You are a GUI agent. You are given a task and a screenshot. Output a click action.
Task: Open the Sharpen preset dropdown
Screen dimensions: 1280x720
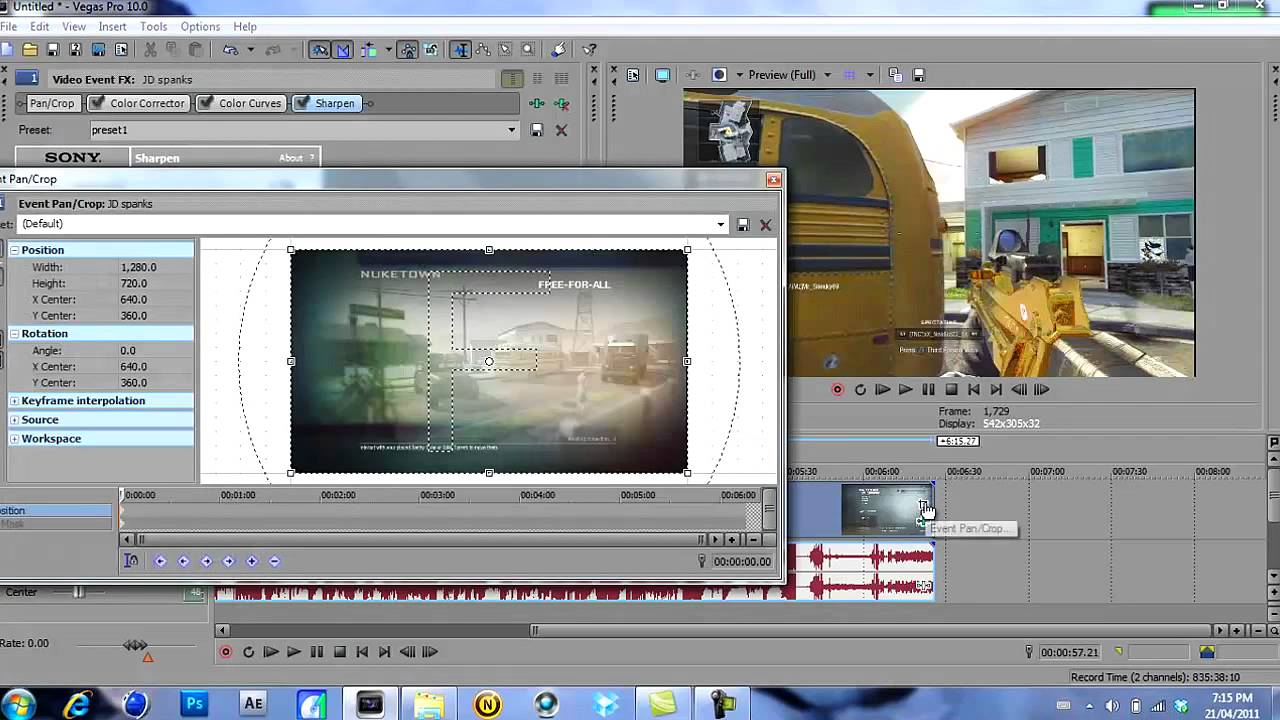pyautogui.click(x=512, y=130)
